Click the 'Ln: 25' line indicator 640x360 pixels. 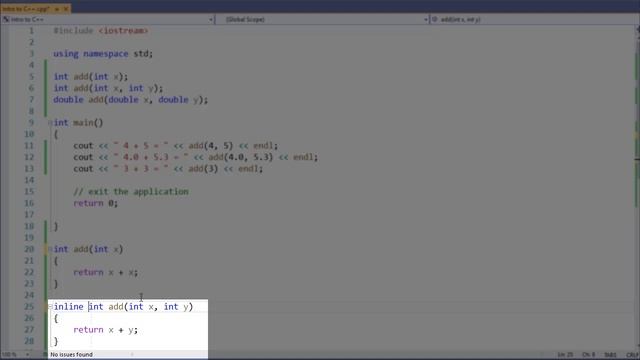pos(565,355)
